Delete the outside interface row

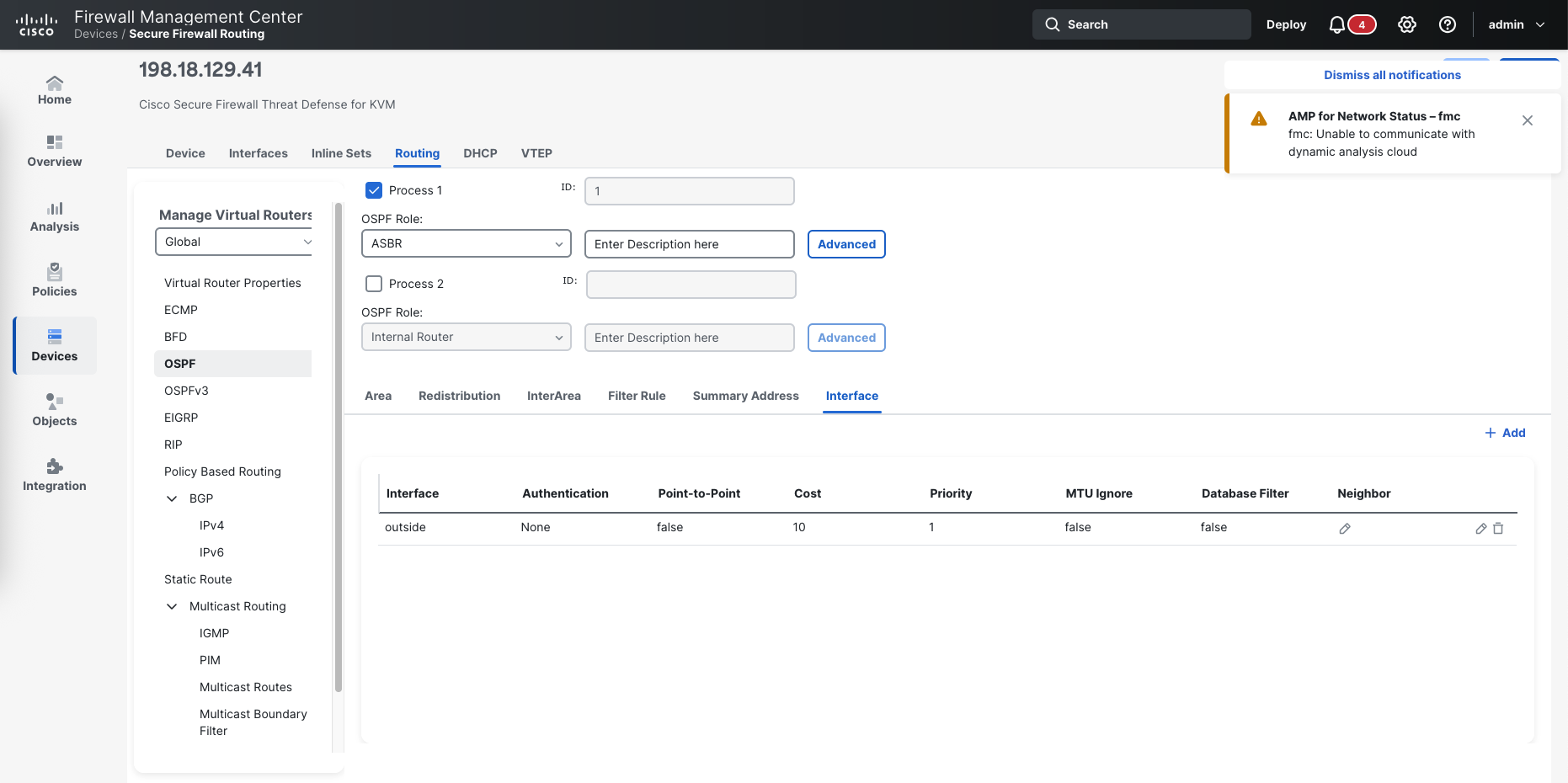coord(1498,529)
